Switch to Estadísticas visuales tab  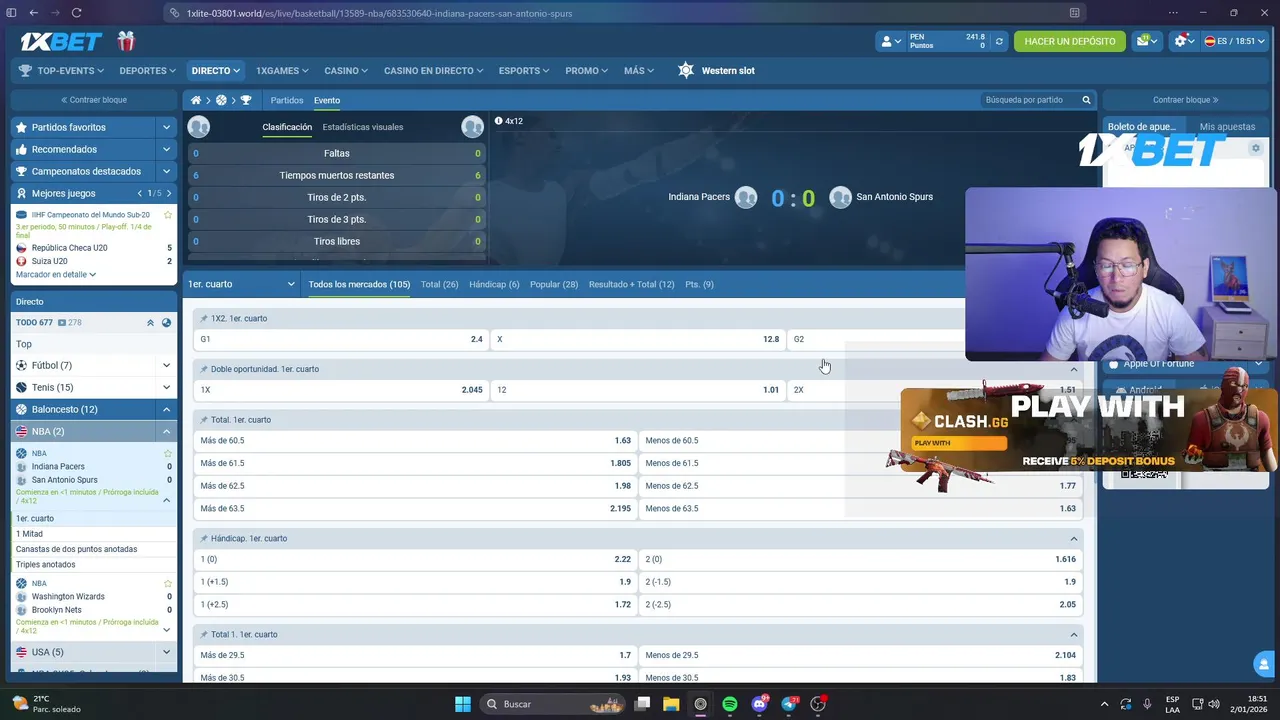click(x=363, y=127)
